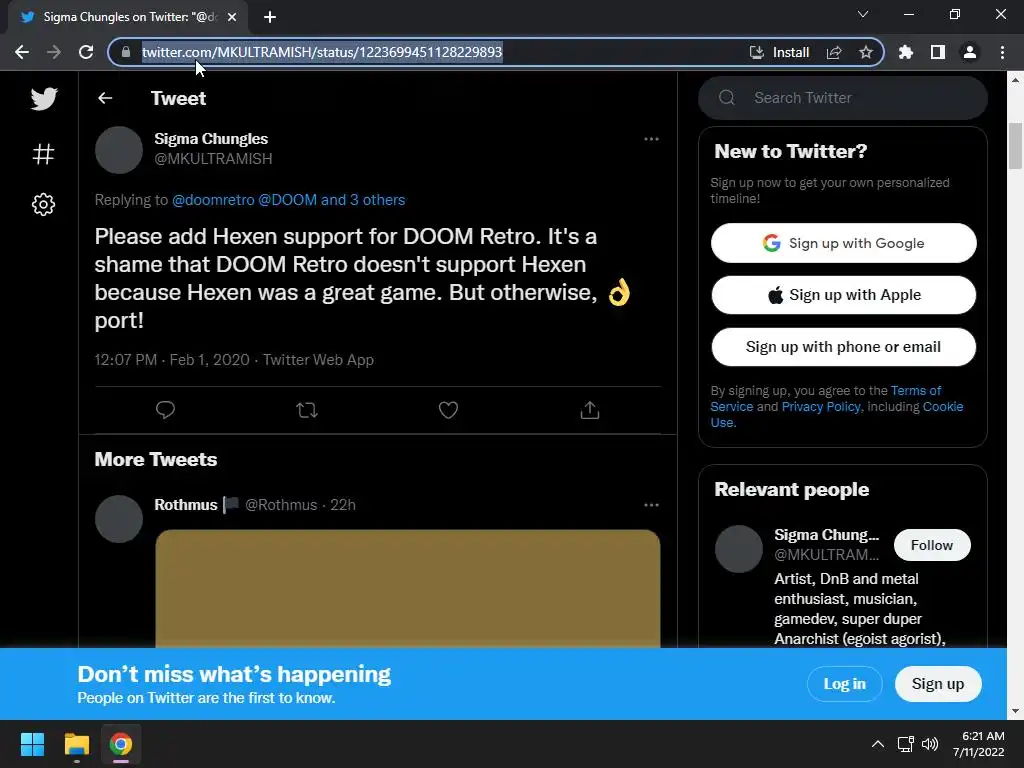Click the Chrome icon in the taskbar
This screenshot has height=768, width=1024.
121,744
